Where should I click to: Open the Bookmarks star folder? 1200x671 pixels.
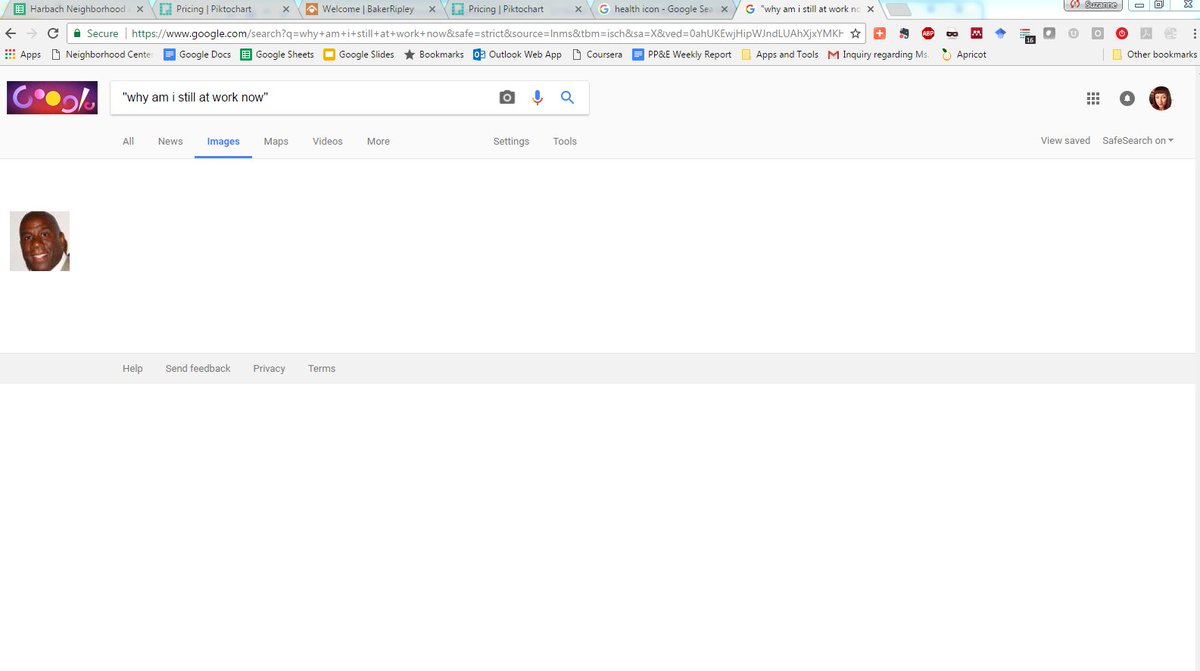pos(434,54)
